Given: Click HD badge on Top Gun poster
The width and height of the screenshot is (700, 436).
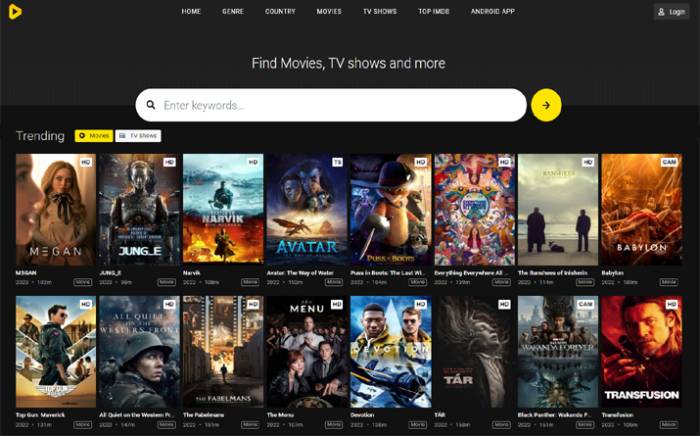Looking at the screenshot, I should click(86, 304).
